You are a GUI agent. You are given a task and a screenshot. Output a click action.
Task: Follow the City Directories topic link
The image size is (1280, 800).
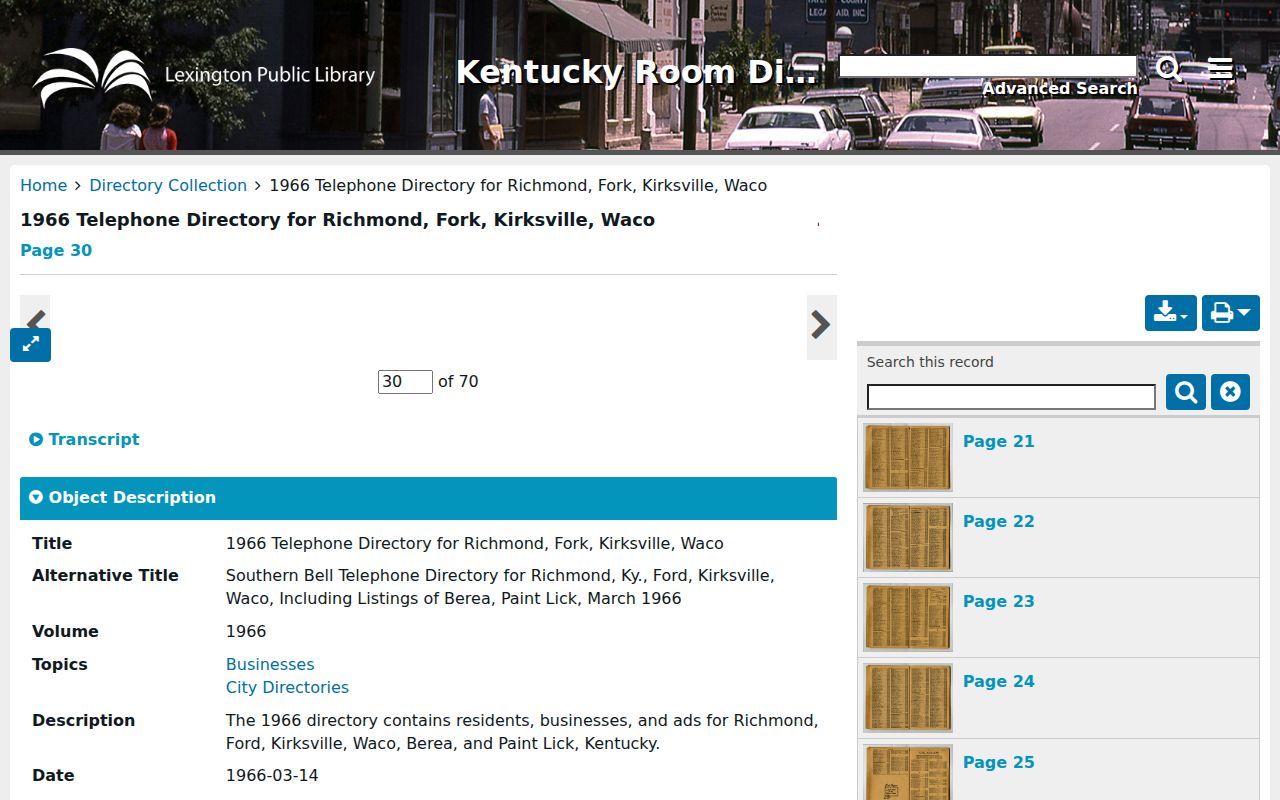point(287,687)
